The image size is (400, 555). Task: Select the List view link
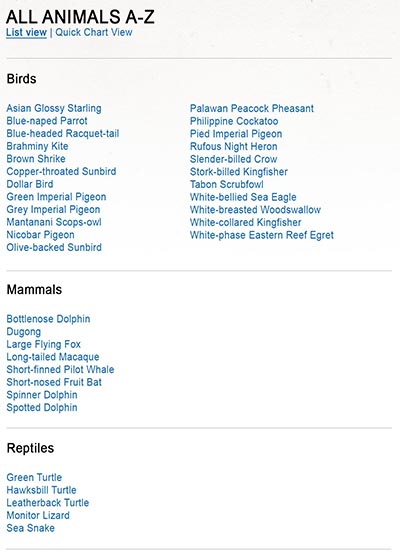tap(27, 32)
